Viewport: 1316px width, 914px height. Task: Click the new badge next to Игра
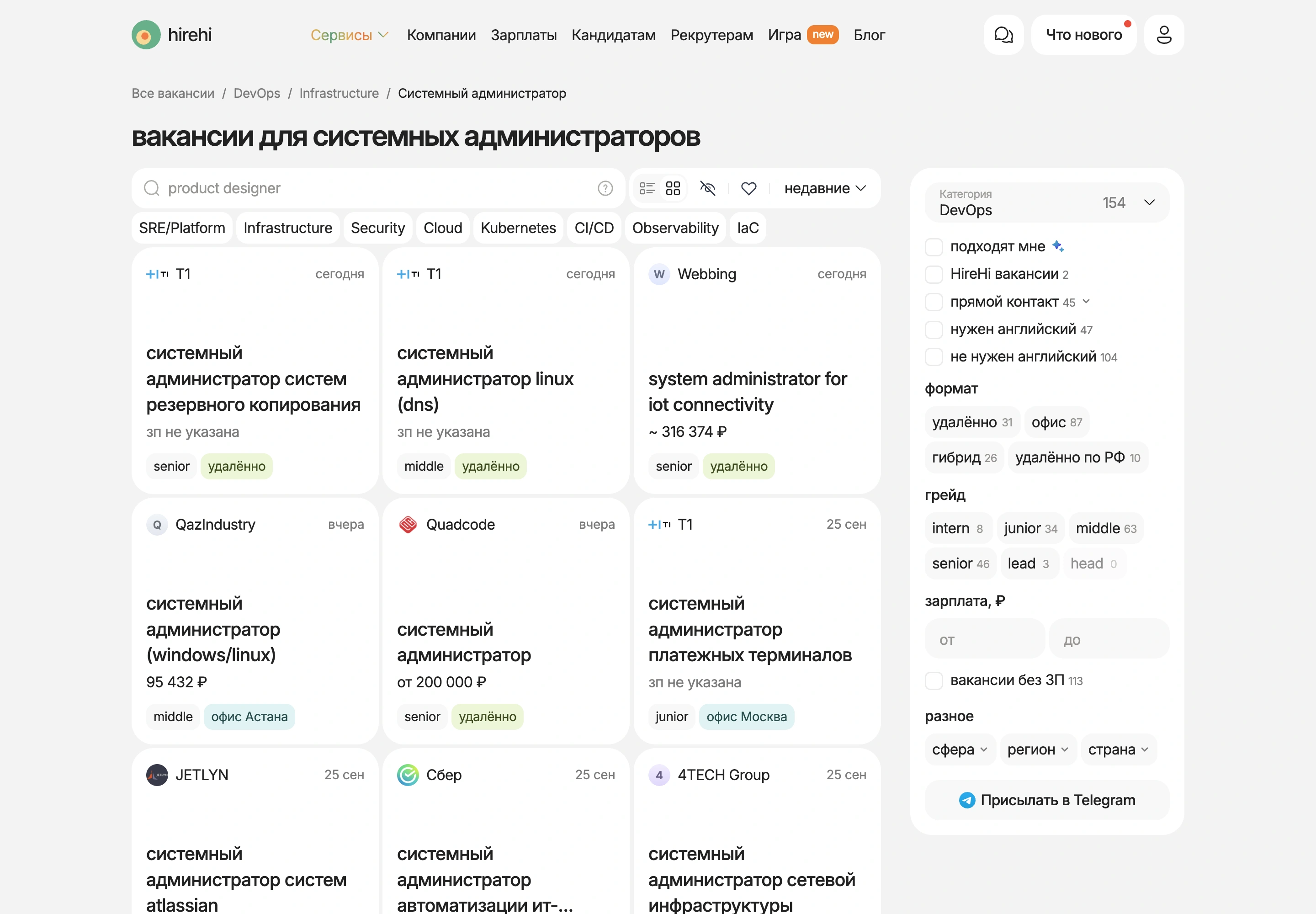point(822,34)
